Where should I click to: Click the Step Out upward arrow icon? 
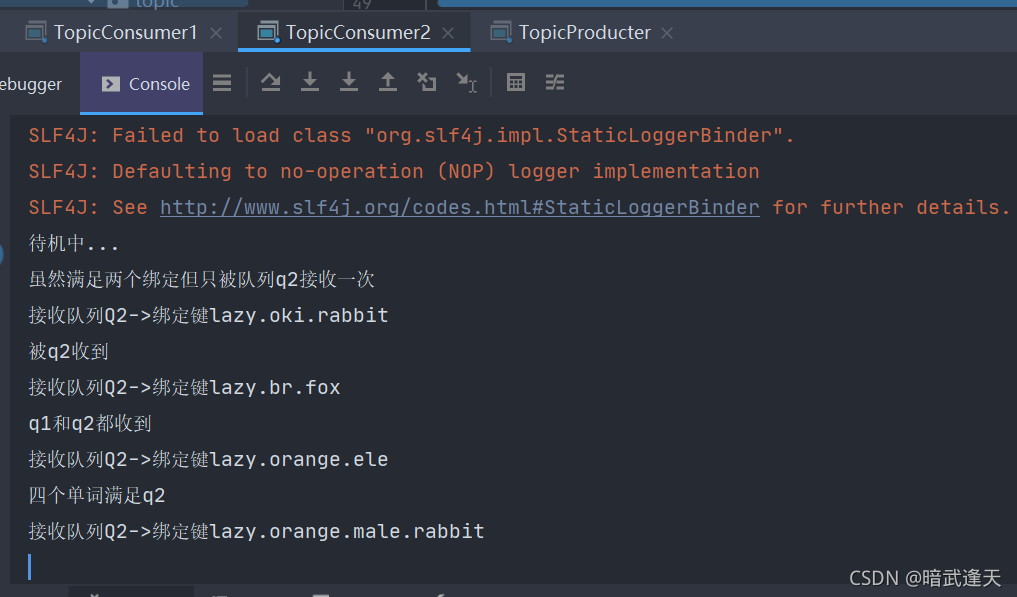[388, 82]
